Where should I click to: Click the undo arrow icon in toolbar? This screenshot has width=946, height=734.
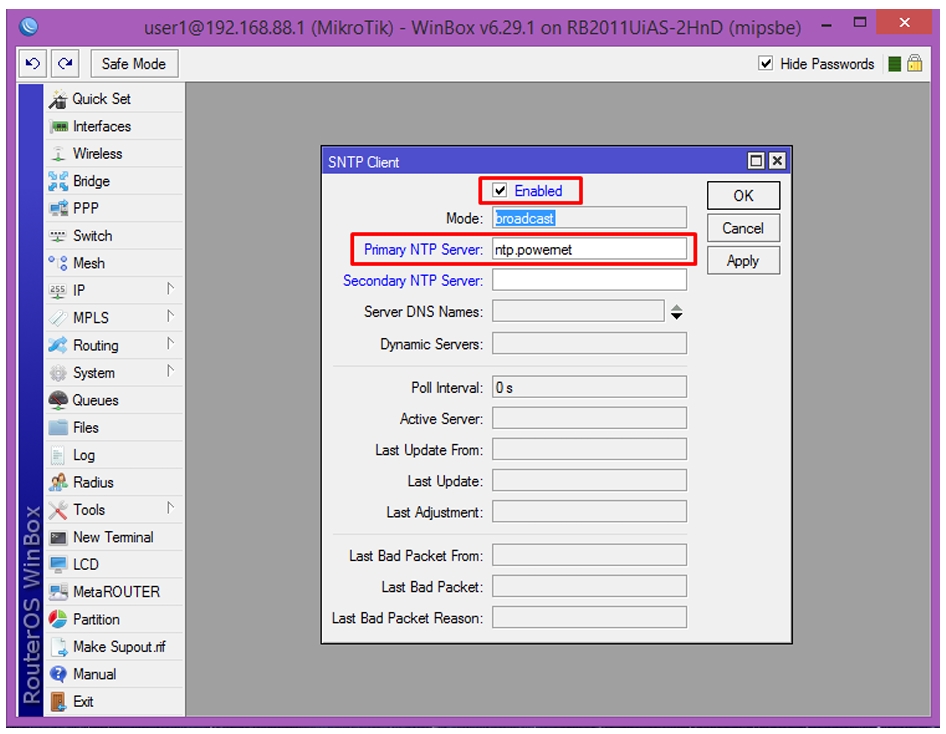[x=33, y=63]
